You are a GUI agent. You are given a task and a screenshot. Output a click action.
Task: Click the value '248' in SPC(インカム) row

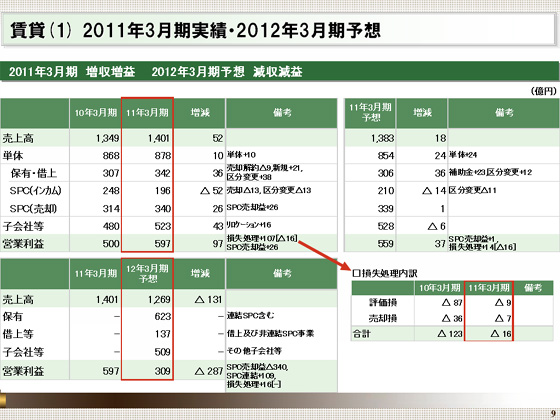coord(111,191)
